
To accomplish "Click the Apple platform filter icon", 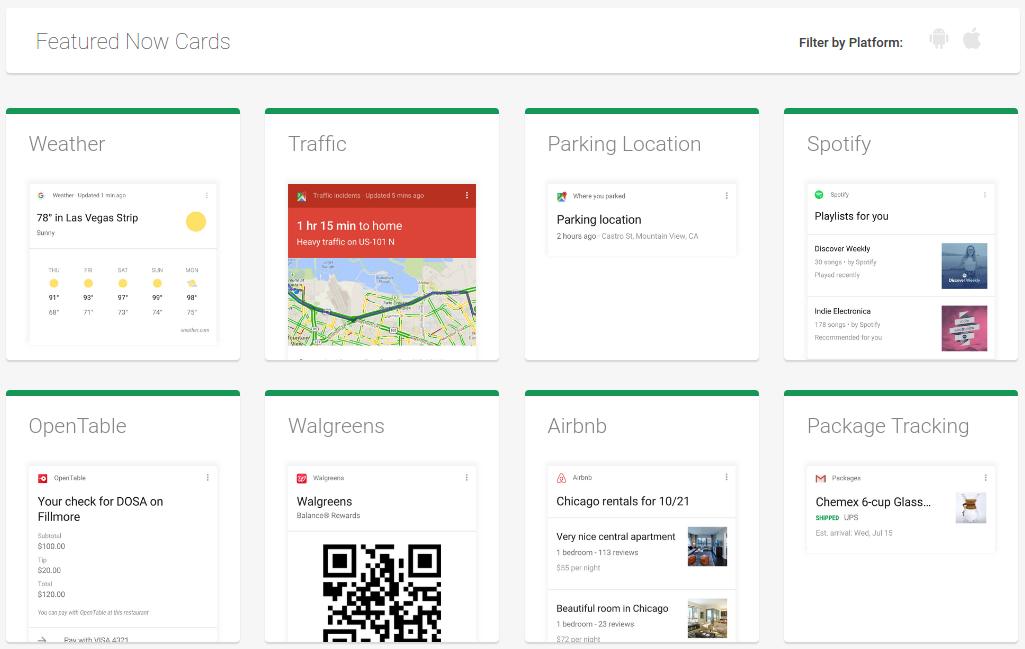I will point(971,40).
